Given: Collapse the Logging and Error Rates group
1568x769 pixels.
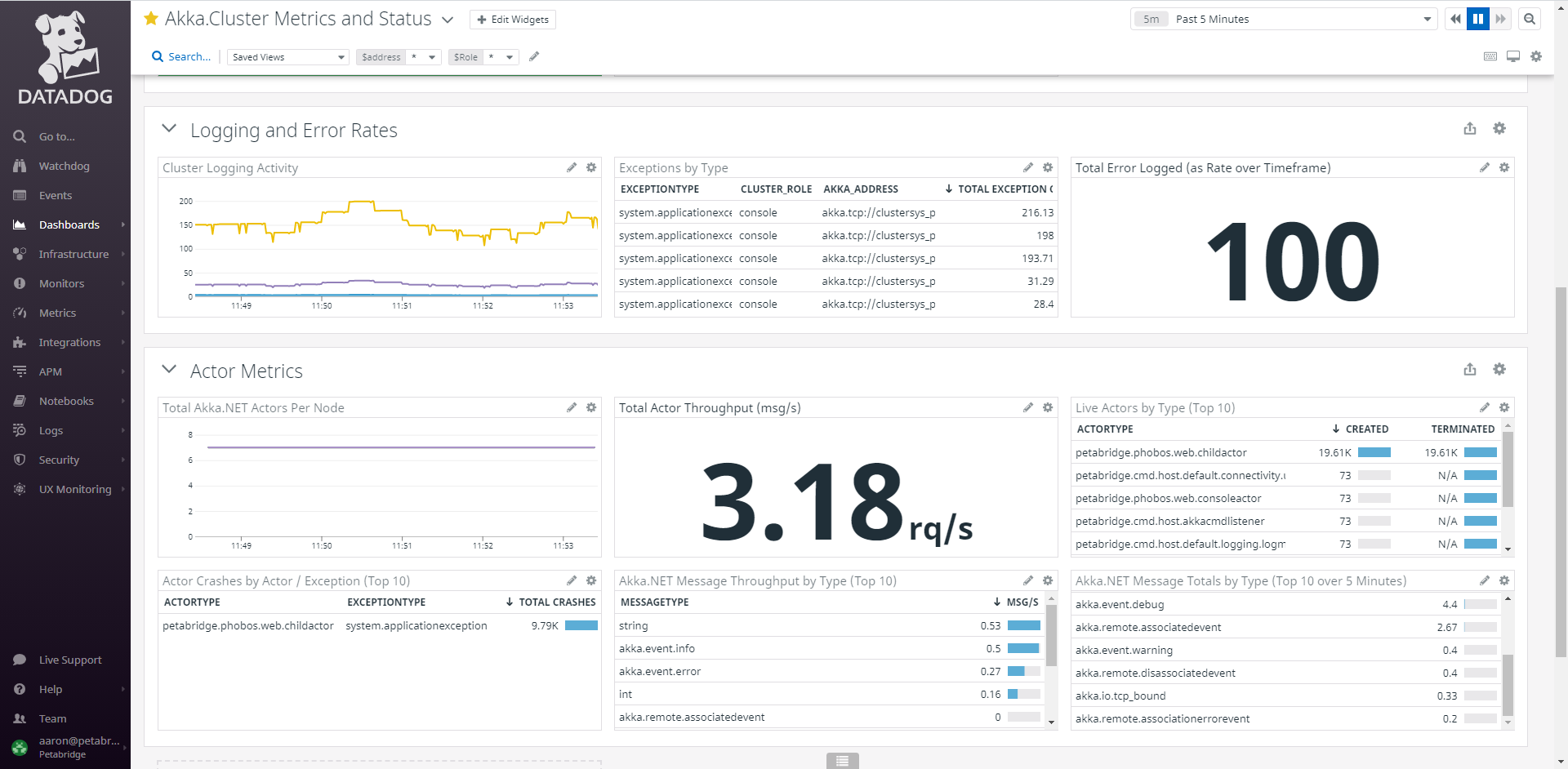Looking at the screenshot, I should pyautogui.click(x=169, y=129).
